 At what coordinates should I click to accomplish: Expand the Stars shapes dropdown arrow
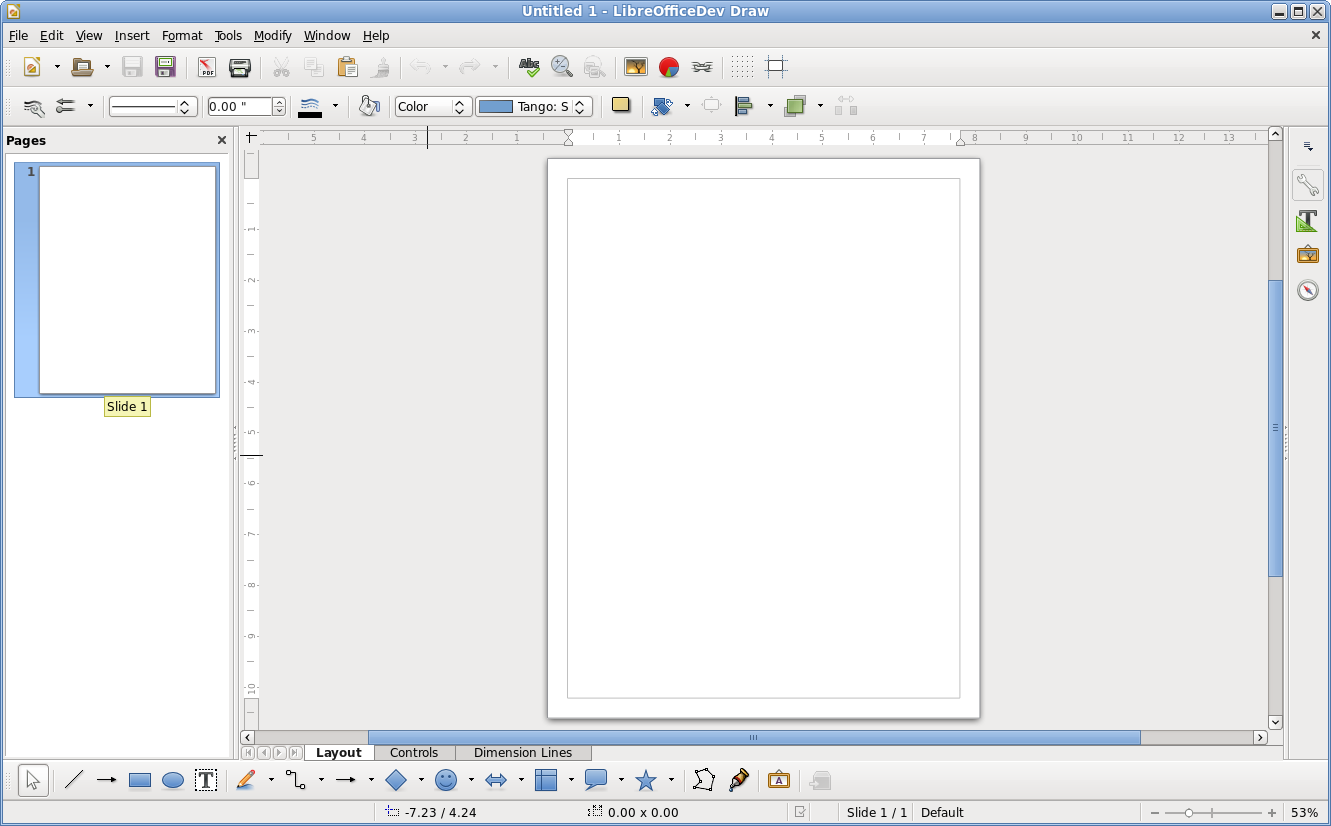click(x=671, y=781)
